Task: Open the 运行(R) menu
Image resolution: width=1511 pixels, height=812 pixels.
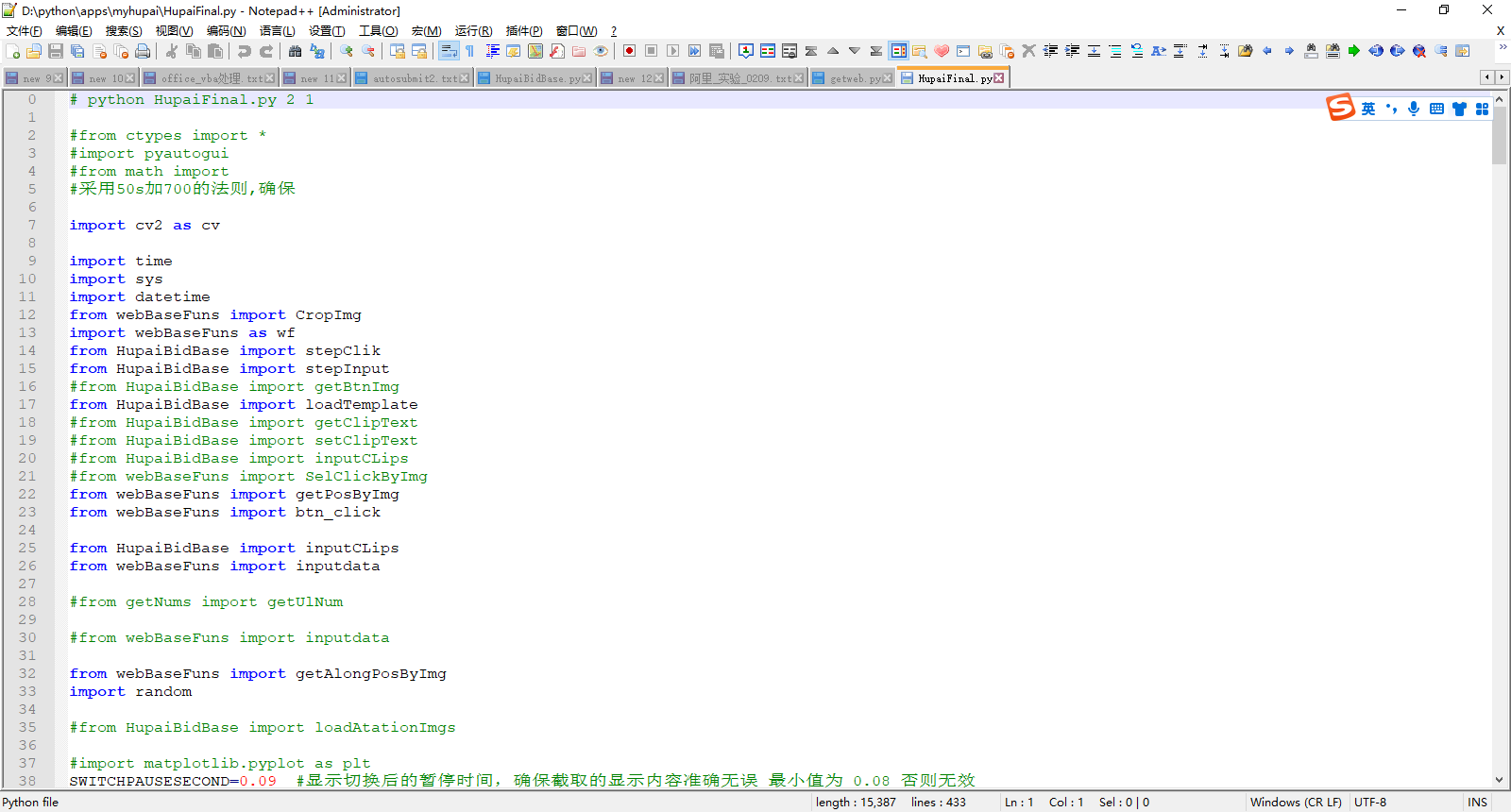Action: click(x=473, y=31)
